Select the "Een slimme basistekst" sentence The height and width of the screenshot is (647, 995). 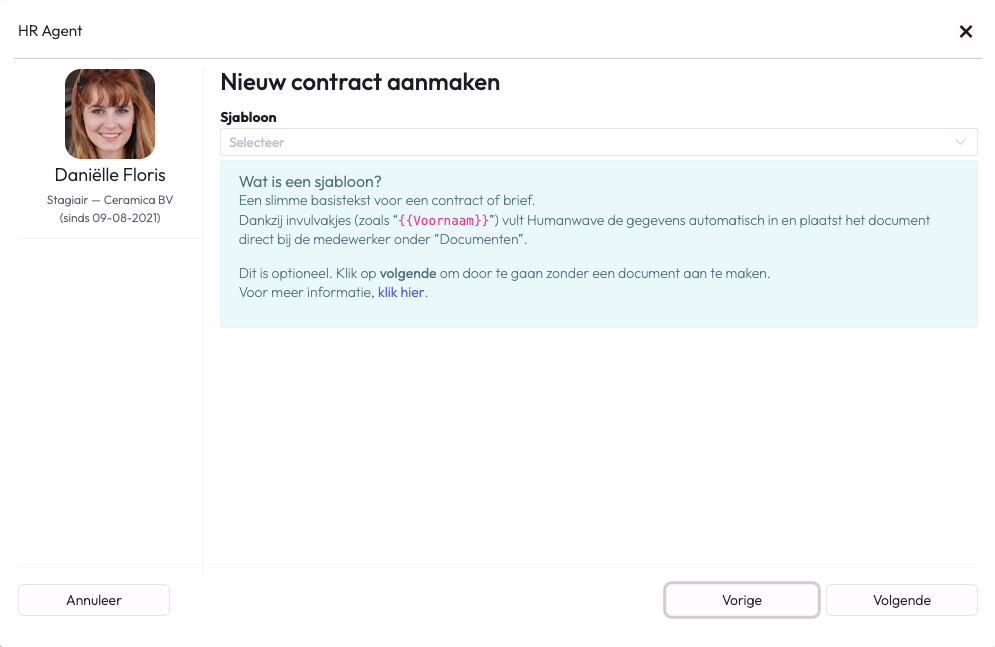point(386,200)
